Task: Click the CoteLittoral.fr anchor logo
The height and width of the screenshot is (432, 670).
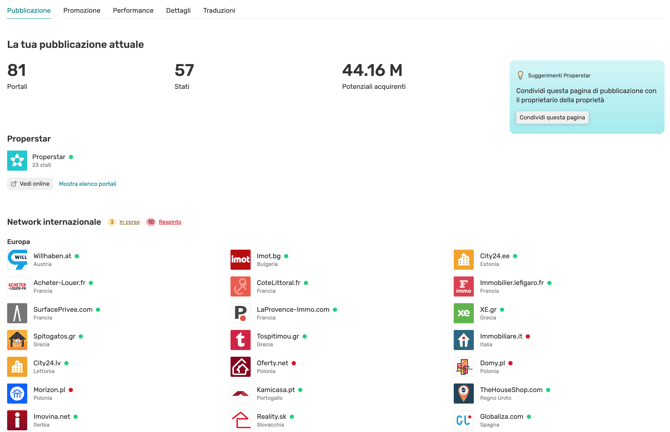Action: (x=241, y=286)
